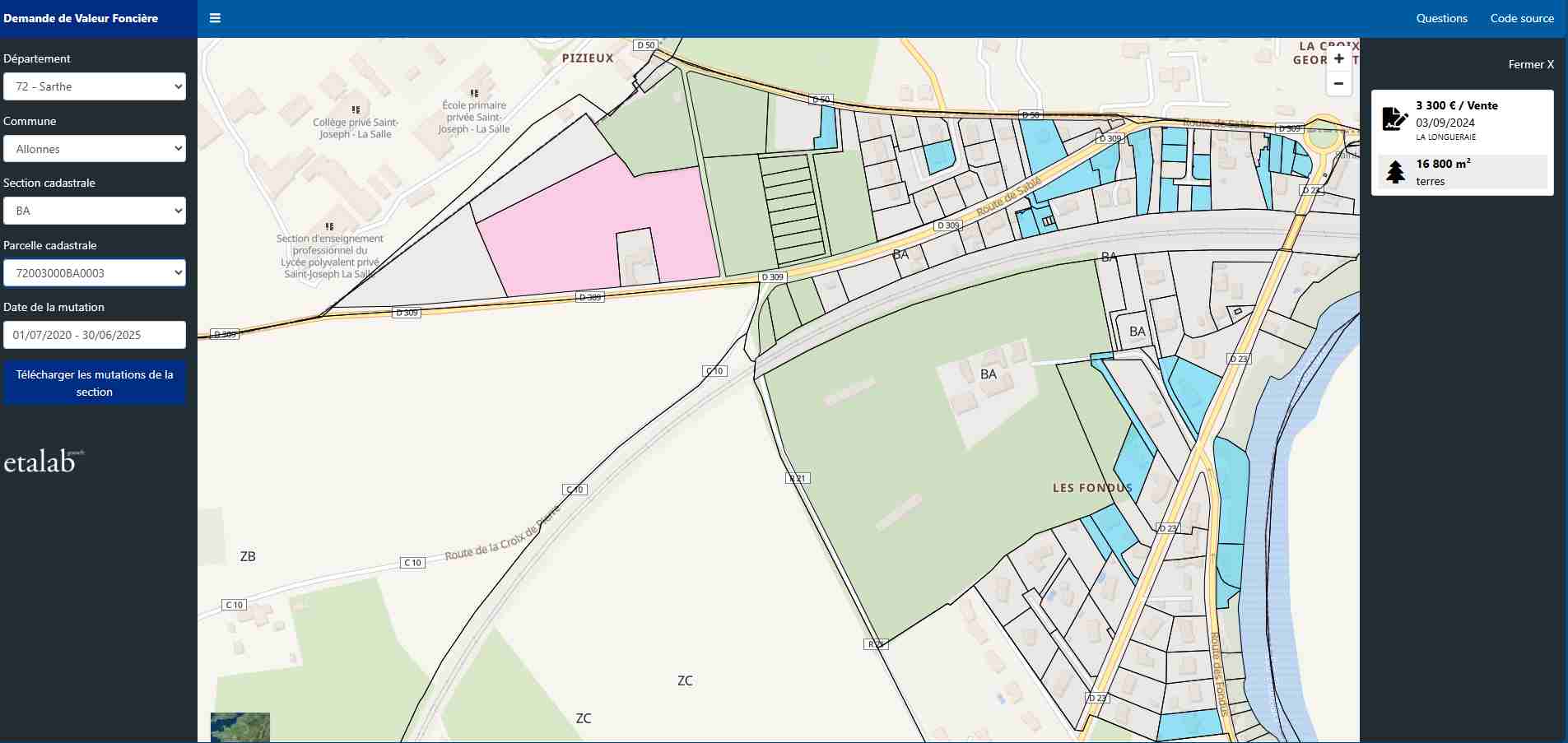1568x743 pixels.
Task: Click the Lycée polyvalent school marker
Action: coord(329,226)
